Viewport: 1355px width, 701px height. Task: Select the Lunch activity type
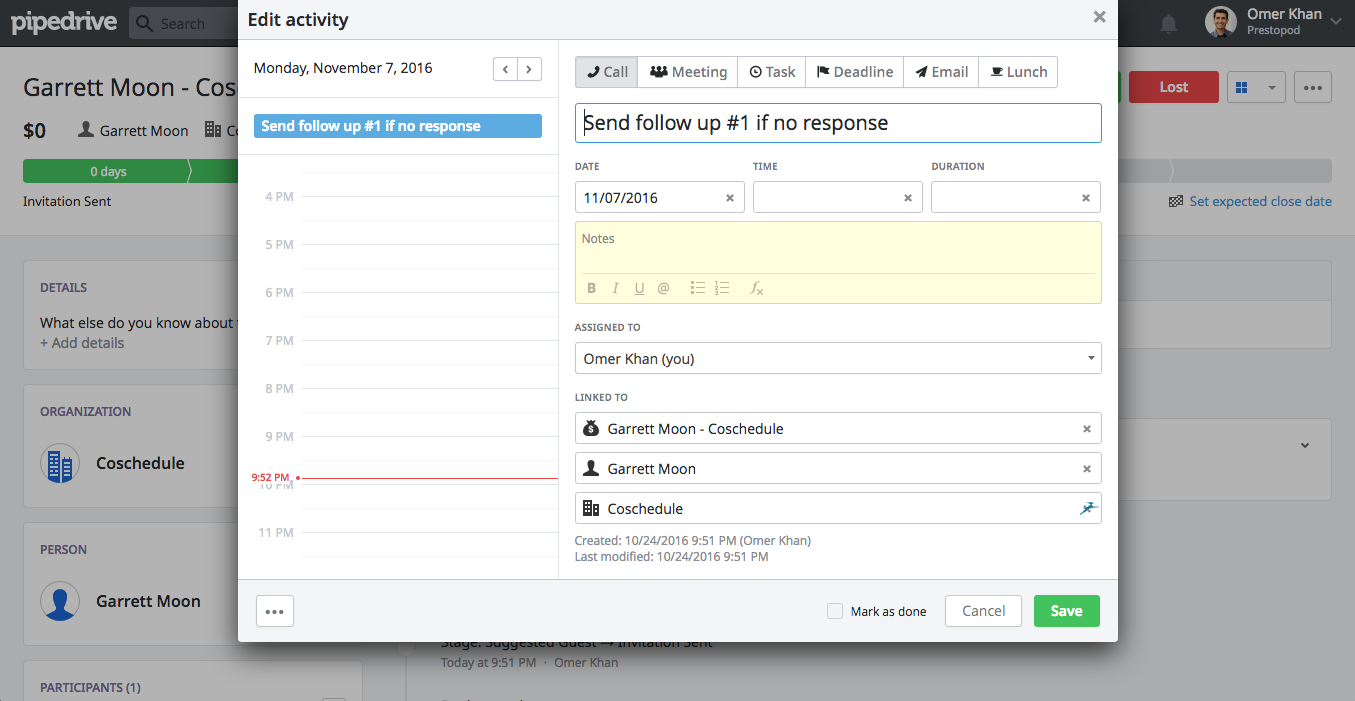[1018, 72]
